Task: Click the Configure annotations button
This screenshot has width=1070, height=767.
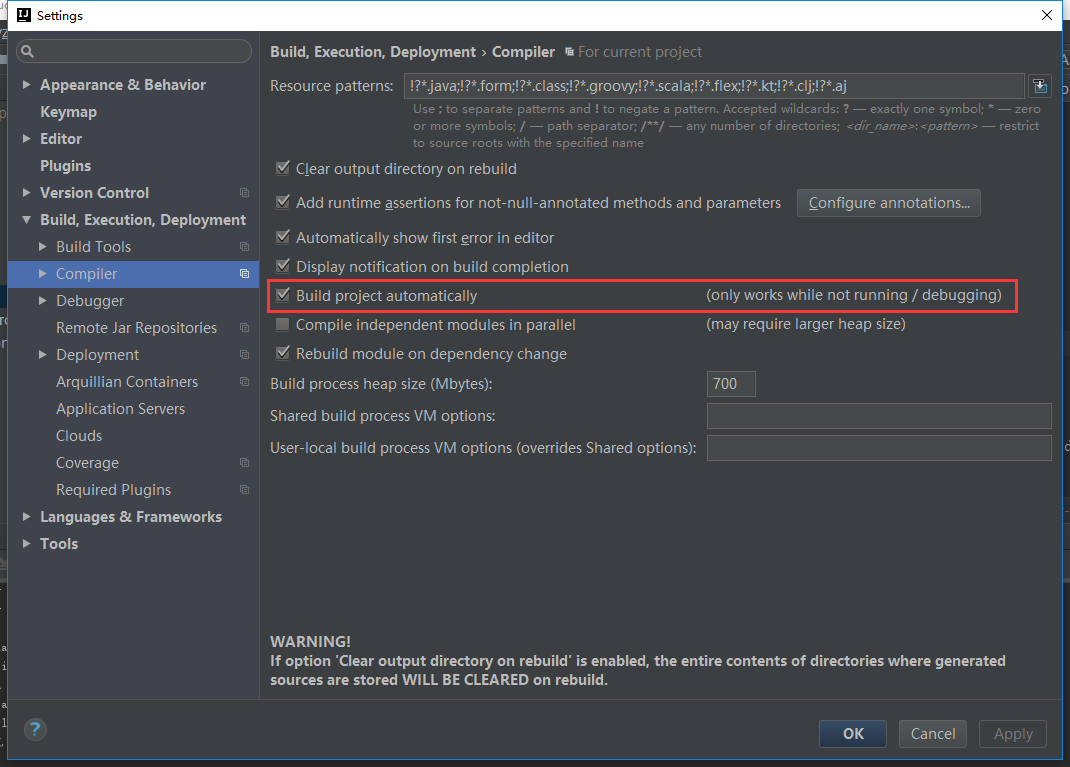Action: coord(888,203)
